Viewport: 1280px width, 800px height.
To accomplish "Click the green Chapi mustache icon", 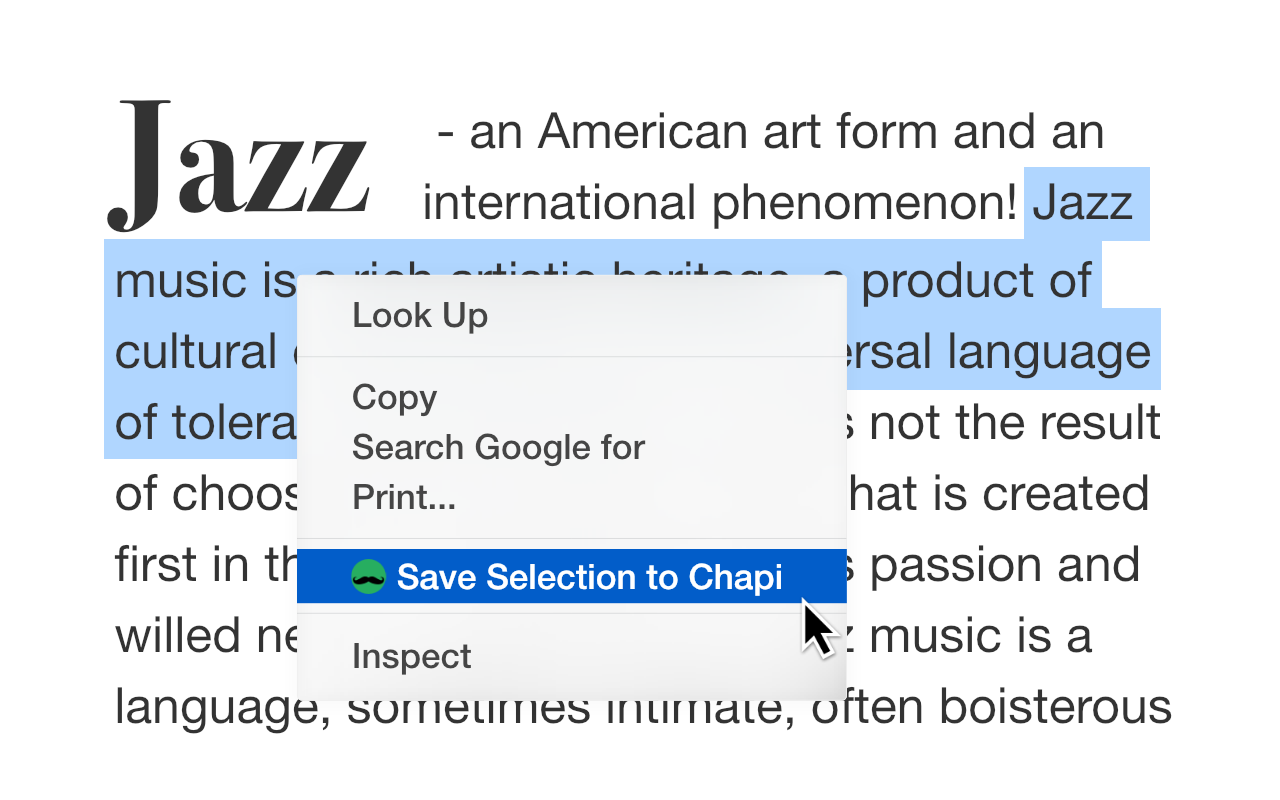I will [x=368, y=577].
